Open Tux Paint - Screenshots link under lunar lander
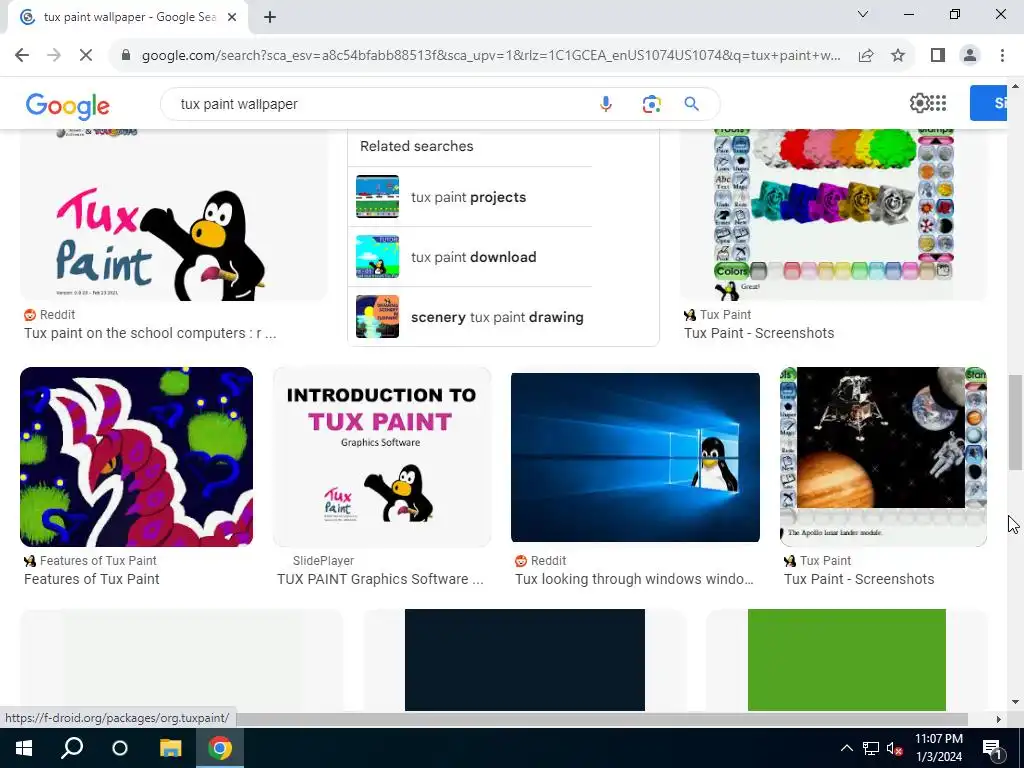The width and height of the screenshot is (1024, 768). pyautogui.click(x=859, y=579)
